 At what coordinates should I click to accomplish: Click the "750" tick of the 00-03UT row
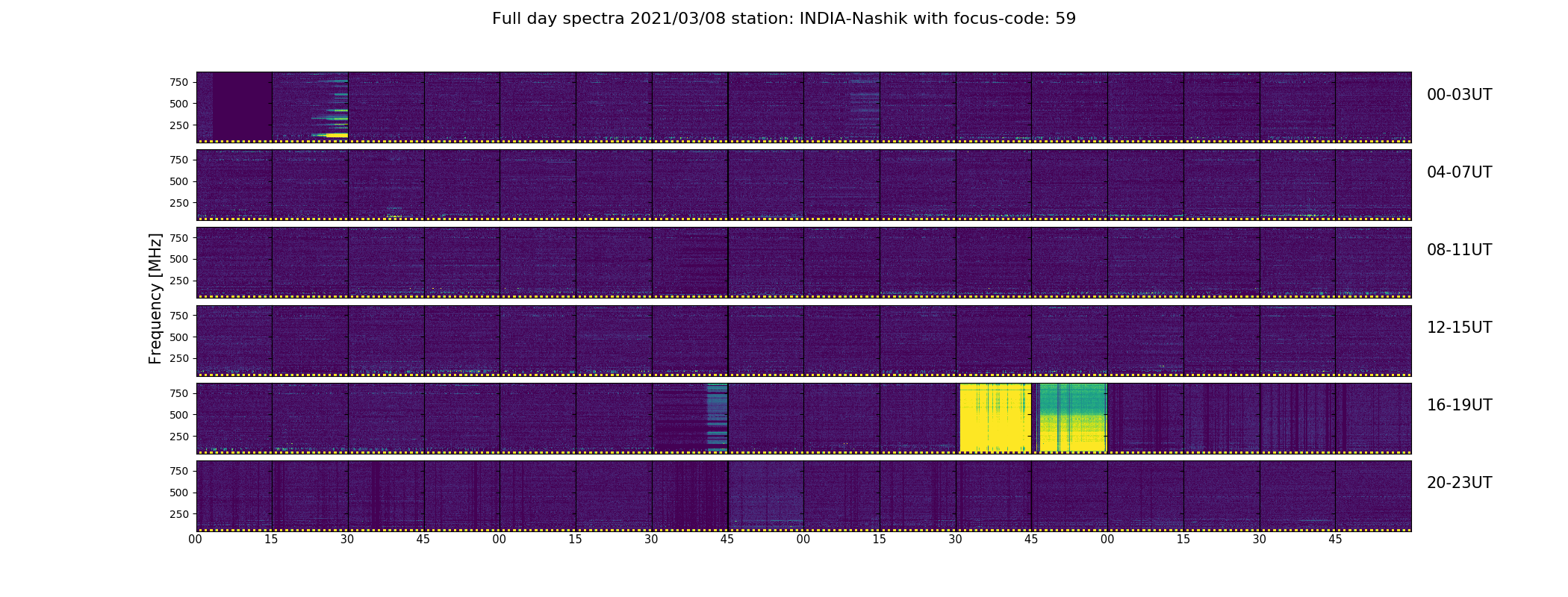(179, 82)
